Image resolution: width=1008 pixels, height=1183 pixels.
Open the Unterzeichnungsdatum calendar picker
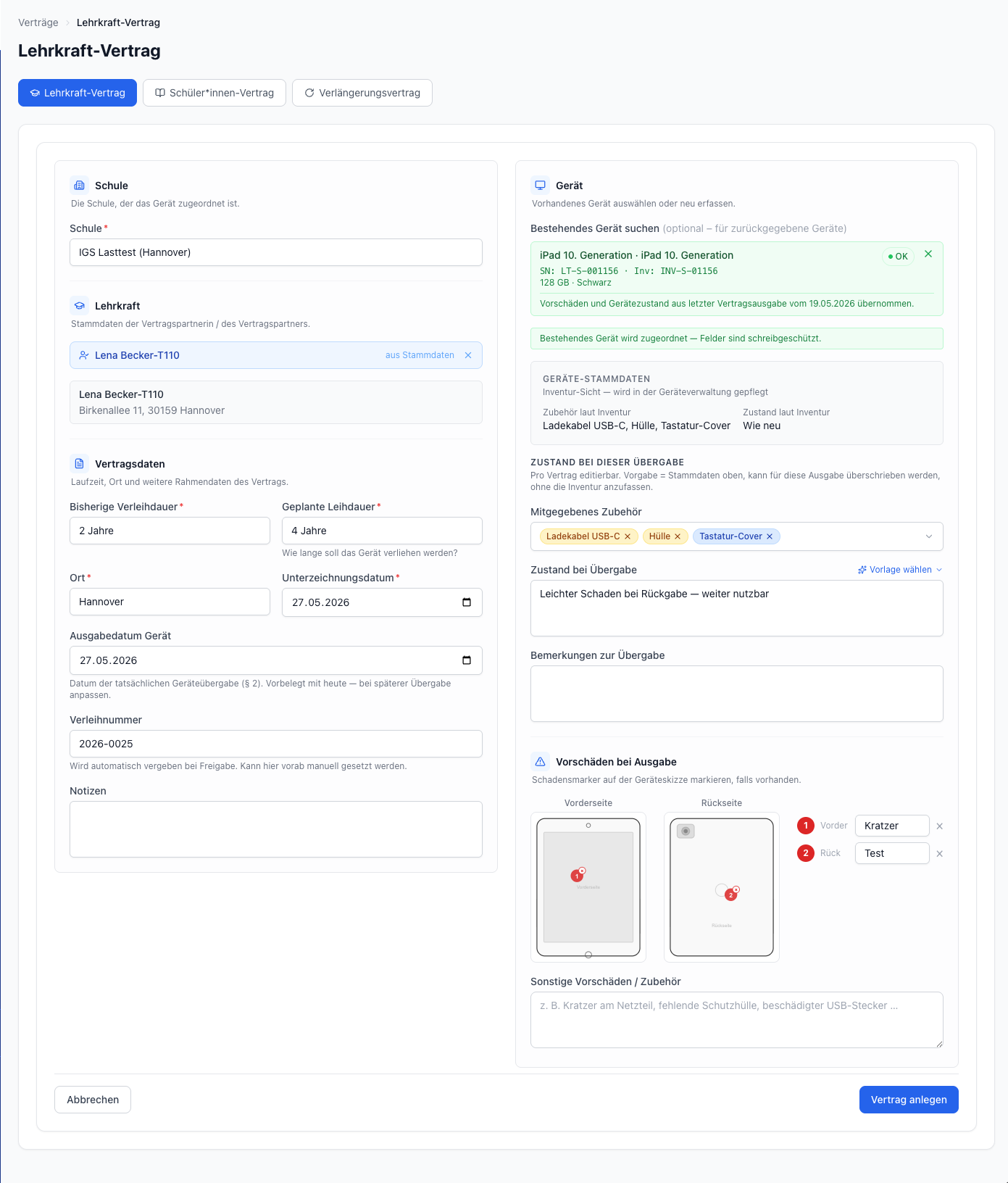click(467, 602)
